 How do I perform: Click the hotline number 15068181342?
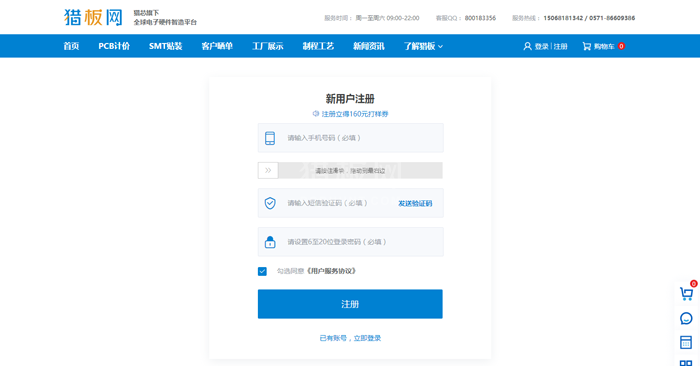[563, 18]
